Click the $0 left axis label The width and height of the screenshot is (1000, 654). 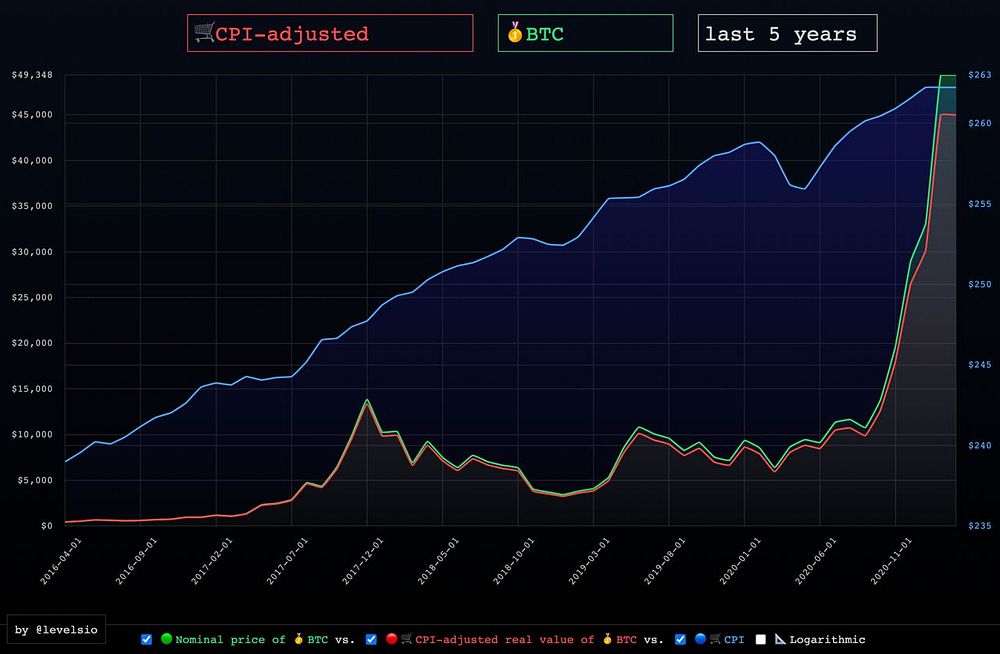click(47, 526)
